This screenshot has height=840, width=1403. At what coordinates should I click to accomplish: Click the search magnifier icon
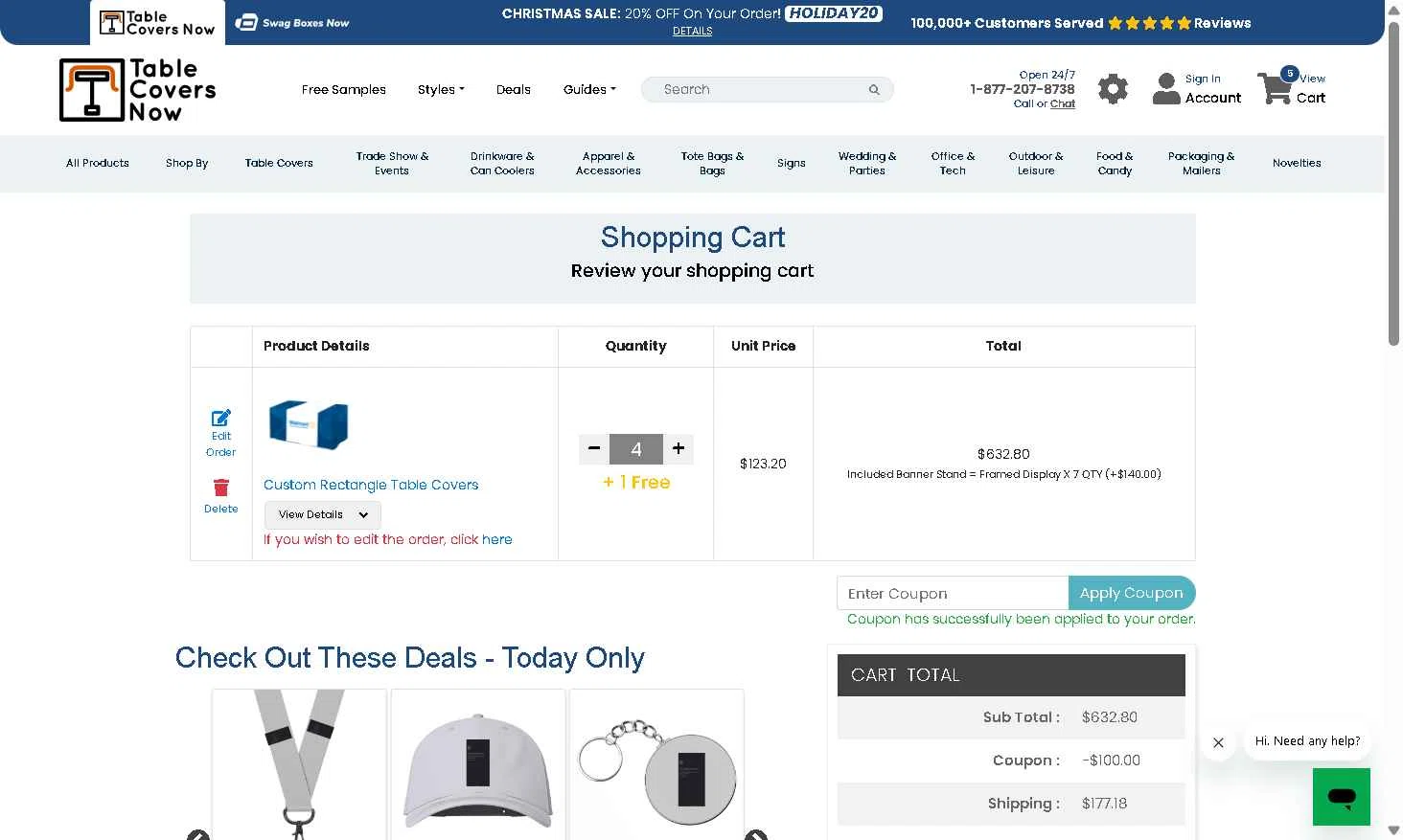tap(874, 90)
